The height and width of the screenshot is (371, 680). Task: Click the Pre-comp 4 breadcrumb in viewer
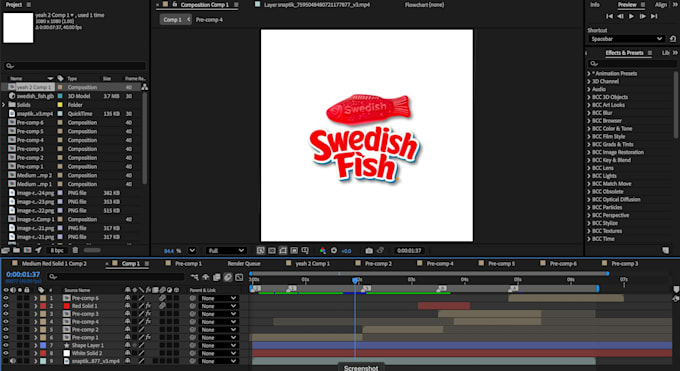pos(209,20)
